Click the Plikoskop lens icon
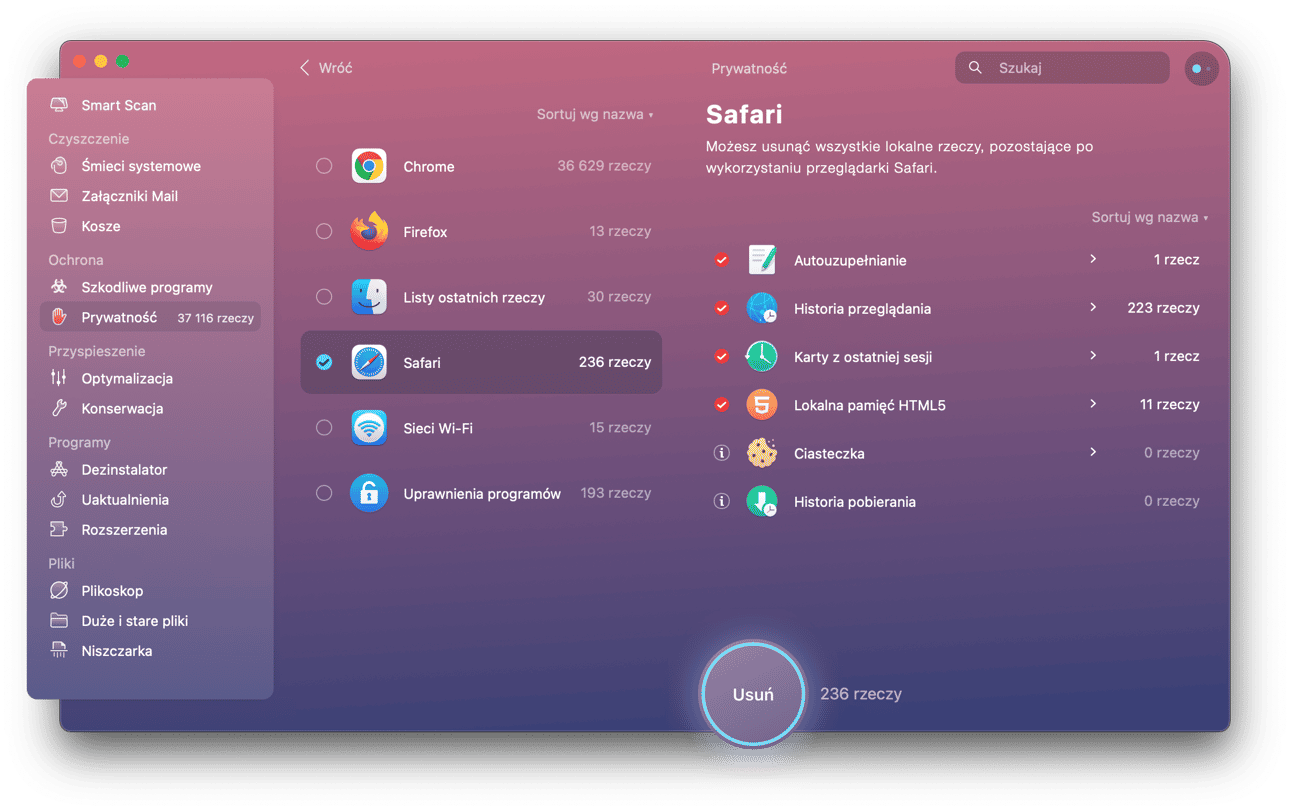The height and width of the screenshot is (811, 1290). 59,590
